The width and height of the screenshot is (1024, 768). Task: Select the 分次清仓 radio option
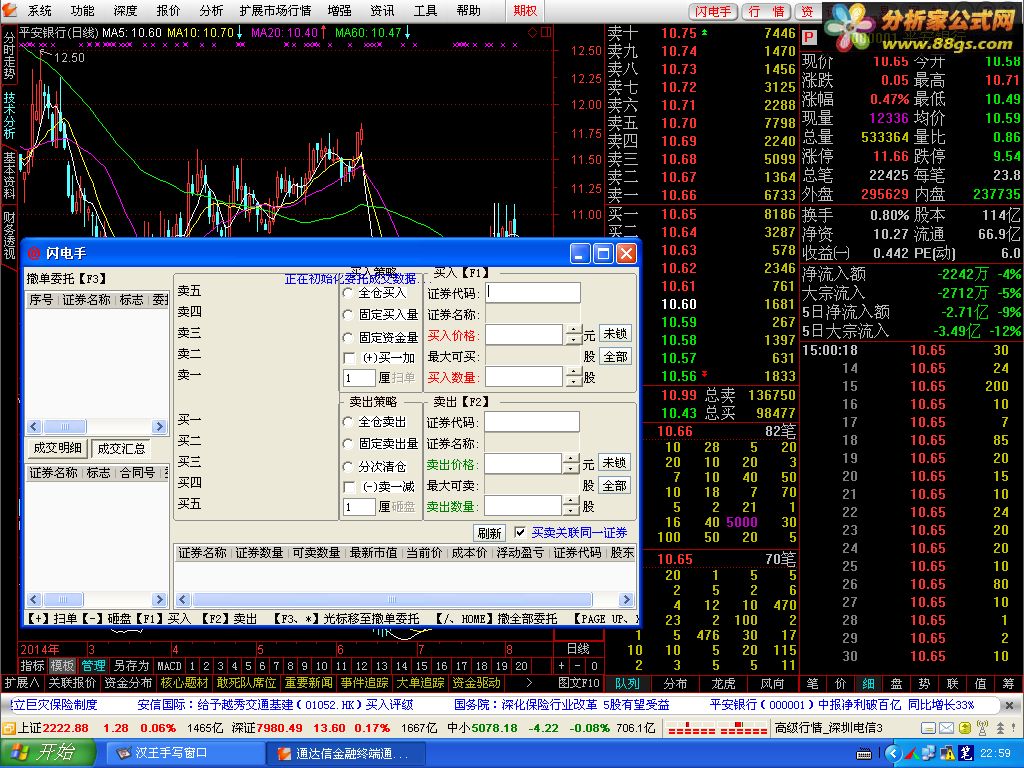[348, 466]
